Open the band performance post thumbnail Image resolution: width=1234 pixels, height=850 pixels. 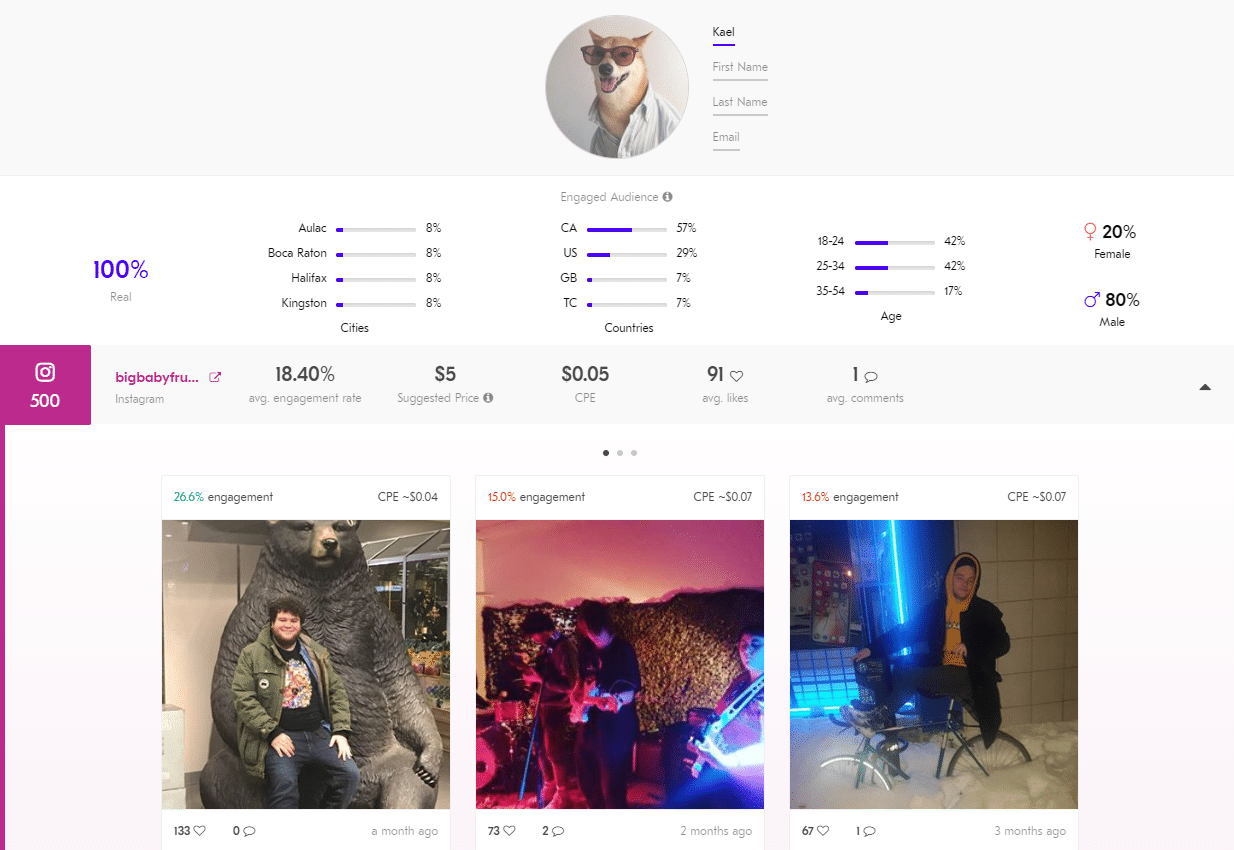coord(620,664)
